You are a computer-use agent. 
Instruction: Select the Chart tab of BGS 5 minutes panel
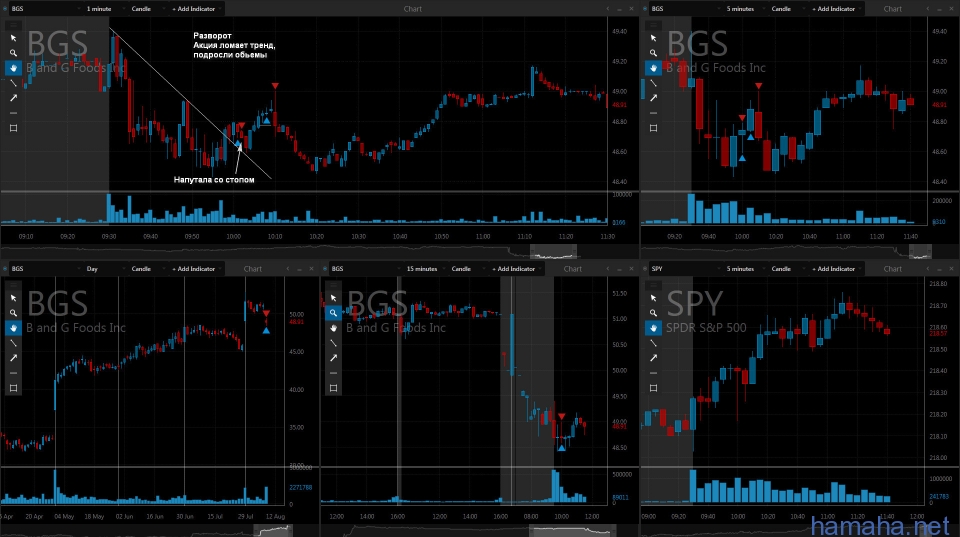point(893,9)
